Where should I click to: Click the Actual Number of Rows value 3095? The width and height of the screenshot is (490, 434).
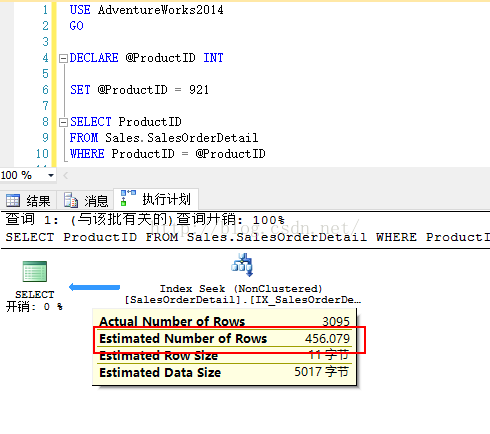tap(336, 322)
